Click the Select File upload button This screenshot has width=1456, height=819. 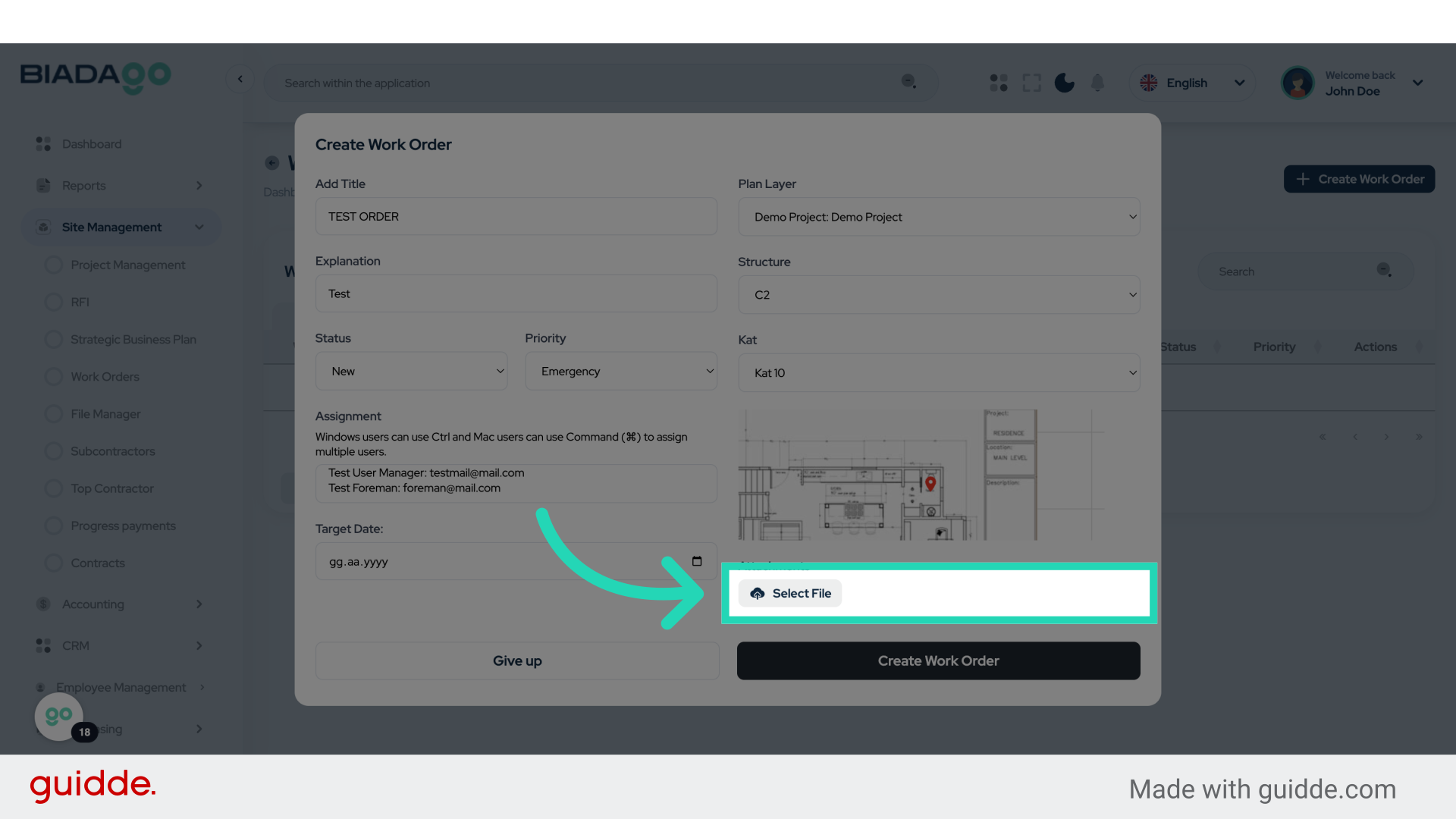(x=790, y=594)
